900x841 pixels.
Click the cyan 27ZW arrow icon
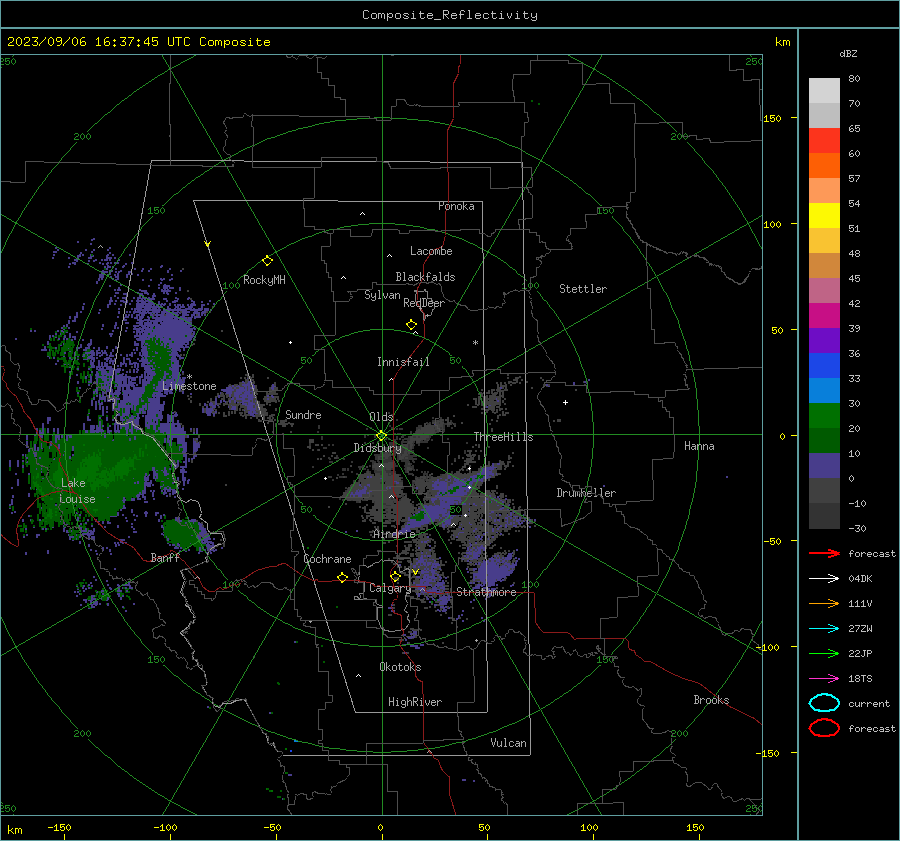click(824, 629)
